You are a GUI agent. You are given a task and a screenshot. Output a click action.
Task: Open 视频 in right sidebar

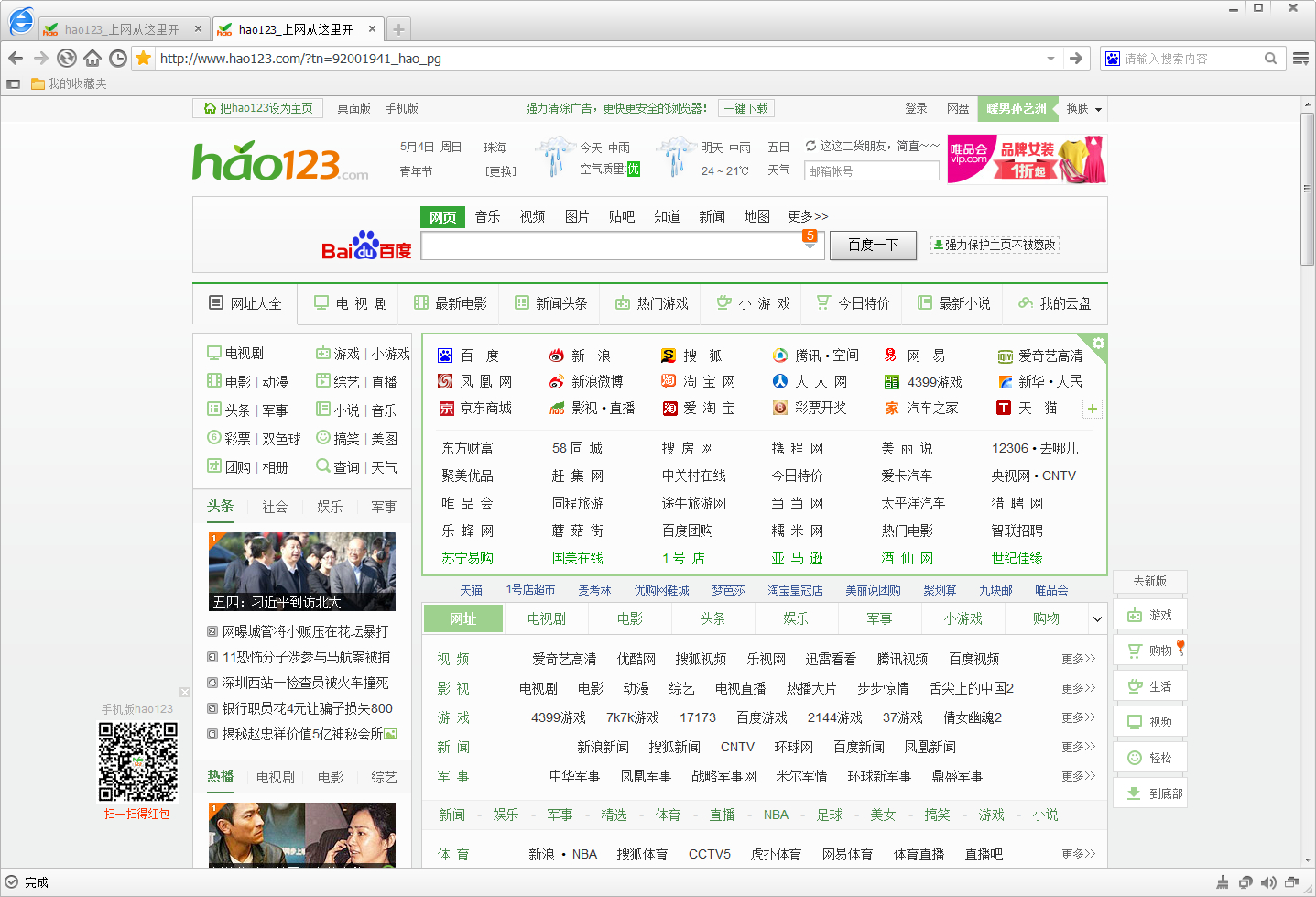1150,722
